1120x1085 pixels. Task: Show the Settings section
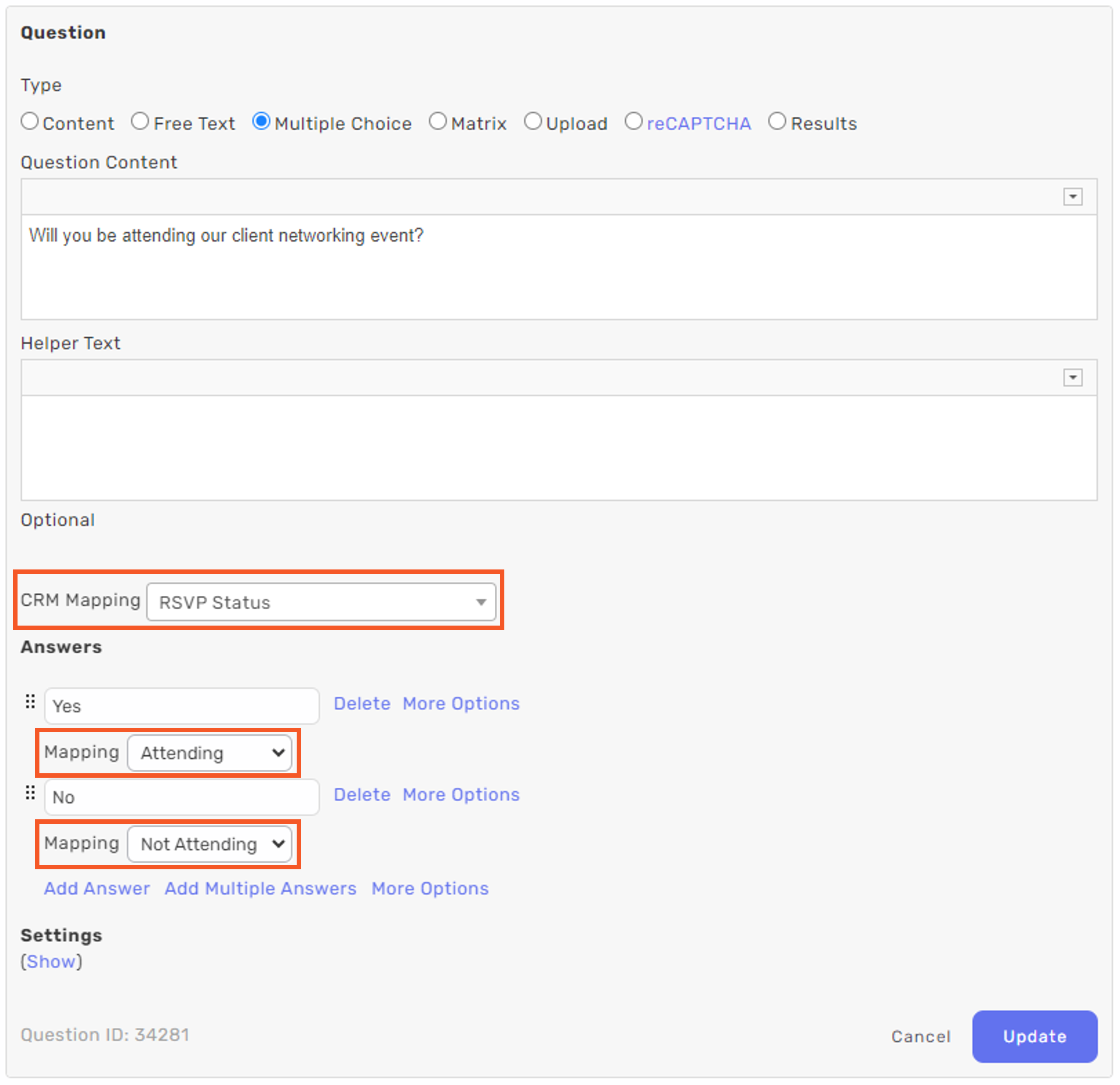pyautogui.click(x=51, y=962)
